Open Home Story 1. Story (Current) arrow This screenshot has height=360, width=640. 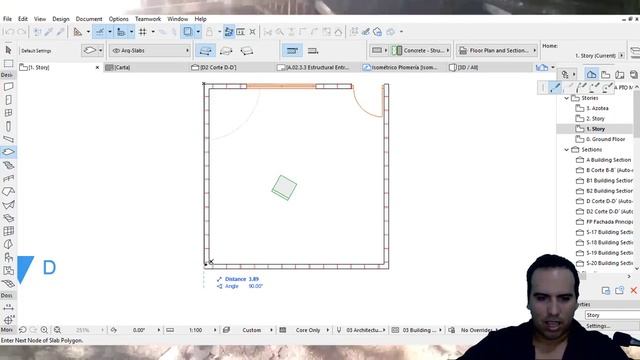621,56
